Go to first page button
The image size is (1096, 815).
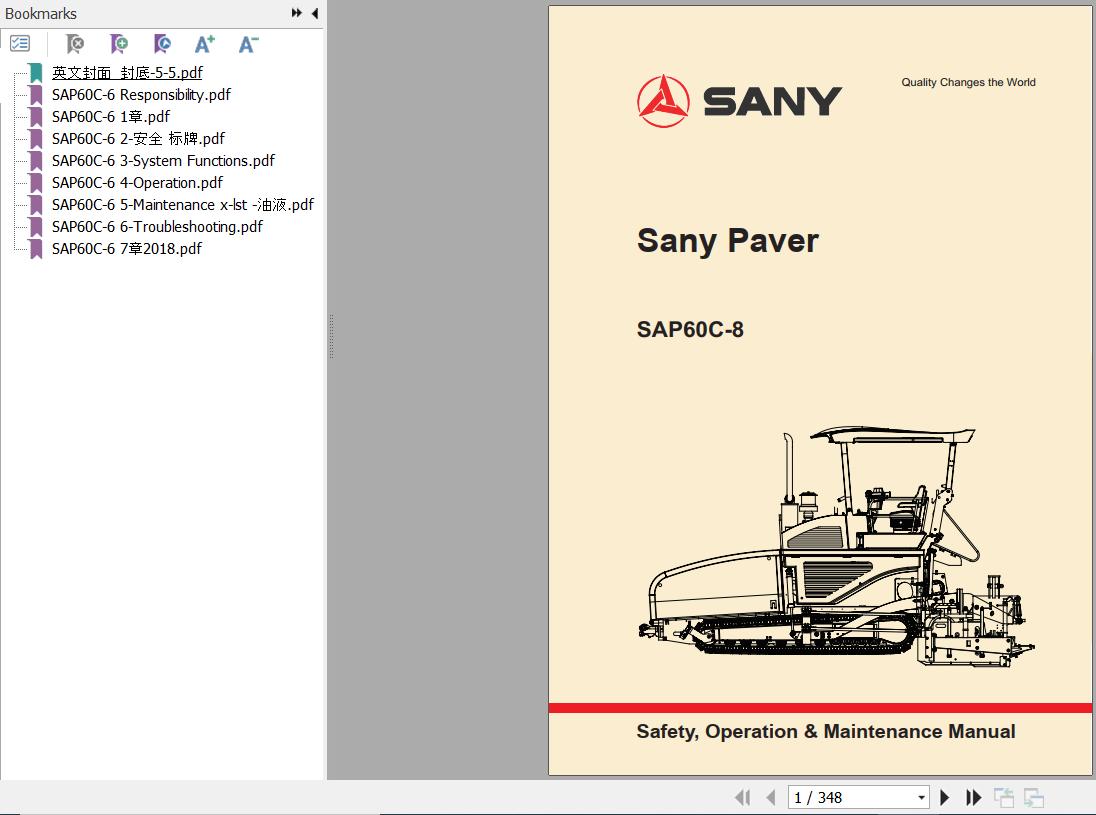tap(742, 798)
